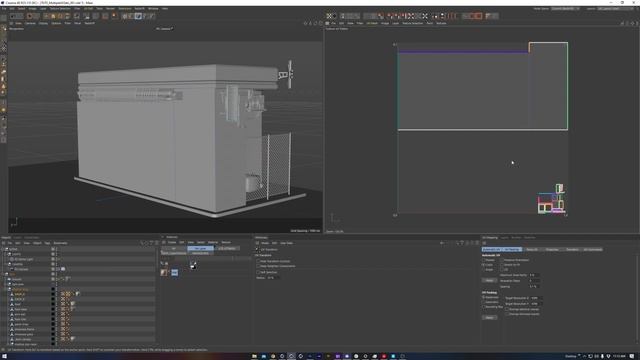Click the back arrow icon in the Attributes manager

(442, 243)
